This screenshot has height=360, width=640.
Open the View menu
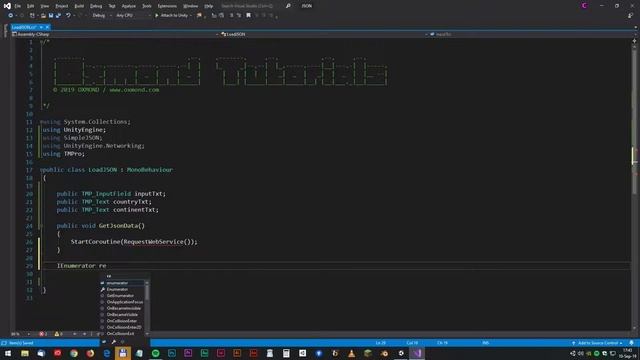point(44,6)
